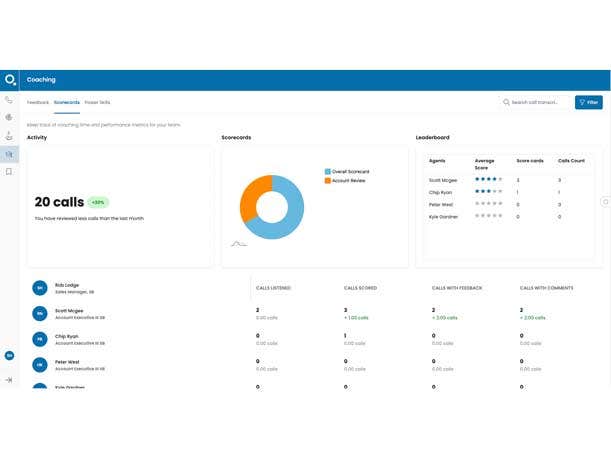Select the Scorecards tab
The height and width of the screenshot is (458, 611).
(67, 102)
